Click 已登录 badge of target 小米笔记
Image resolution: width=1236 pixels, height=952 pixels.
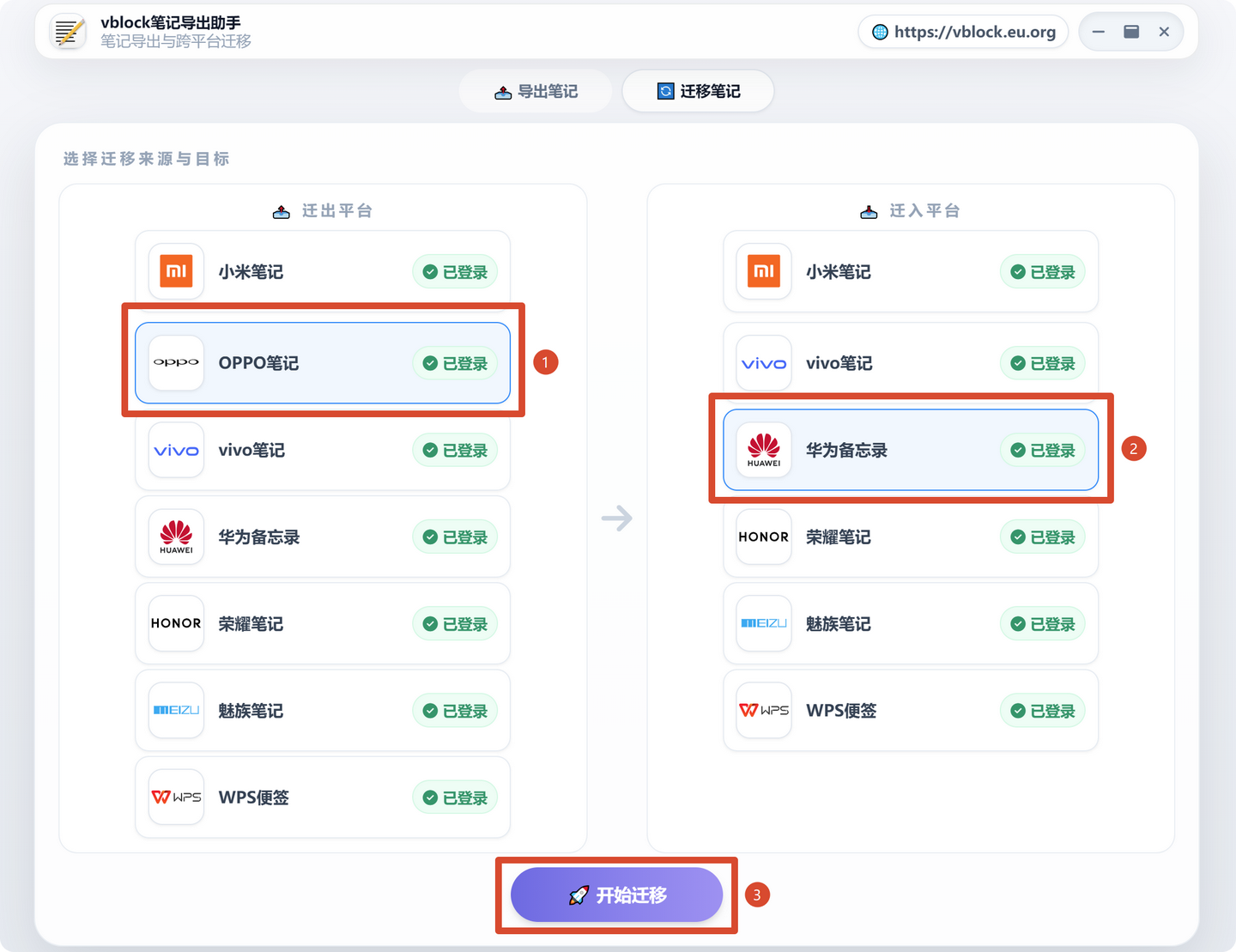click(1043, 272)
